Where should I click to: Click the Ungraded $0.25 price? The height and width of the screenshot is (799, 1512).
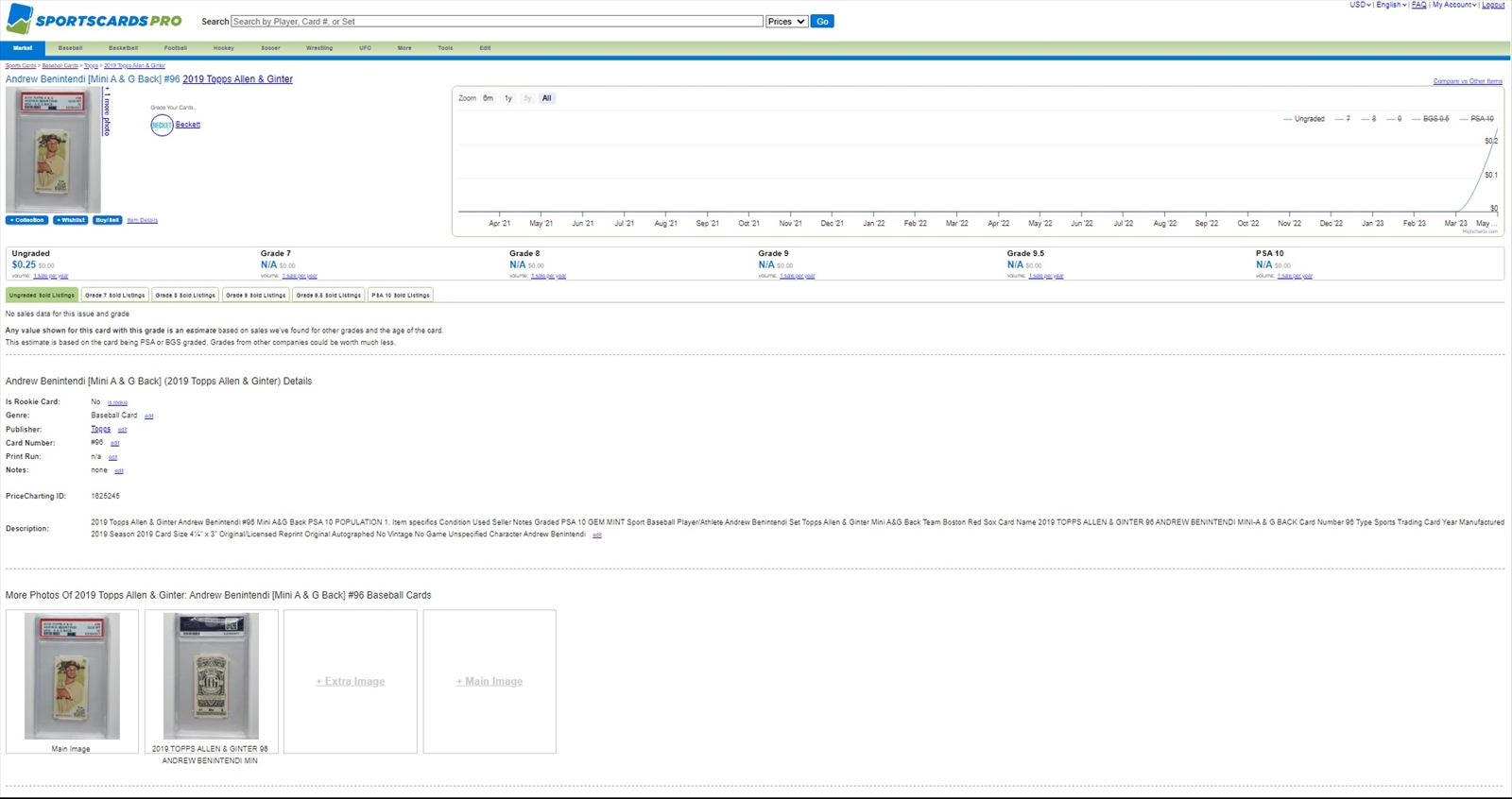(24, 265)
